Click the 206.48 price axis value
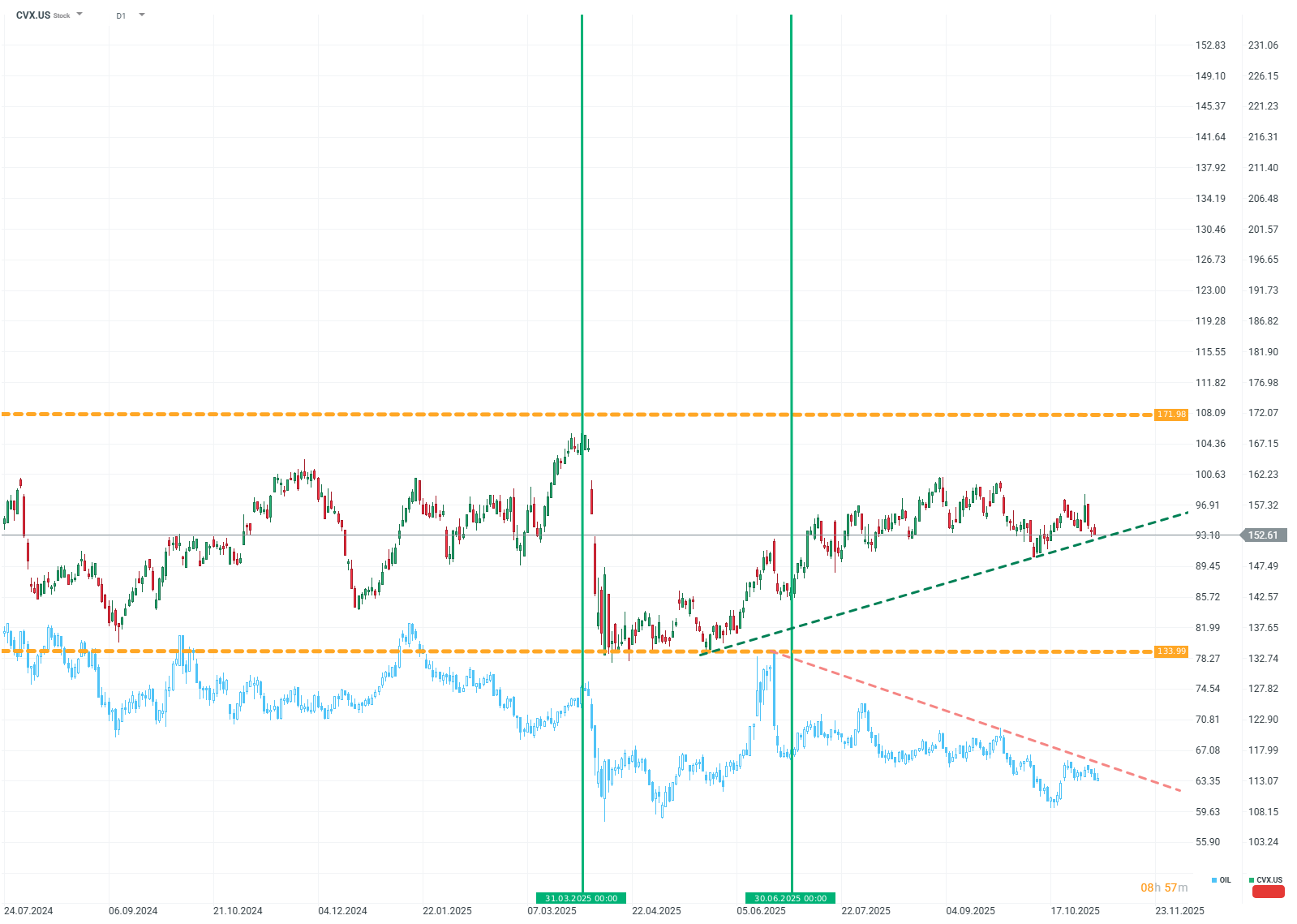 [1263, 199]
